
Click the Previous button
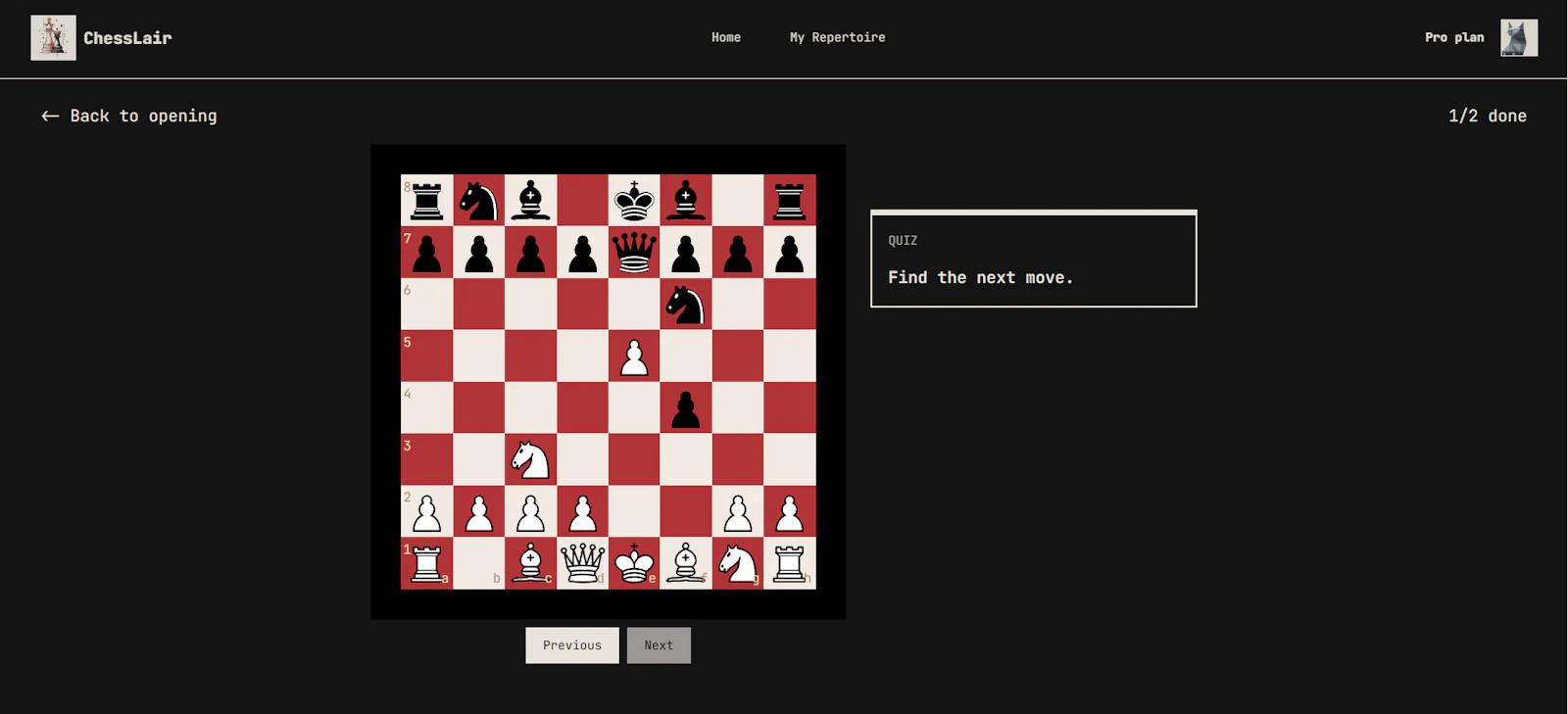click(572, 645)
